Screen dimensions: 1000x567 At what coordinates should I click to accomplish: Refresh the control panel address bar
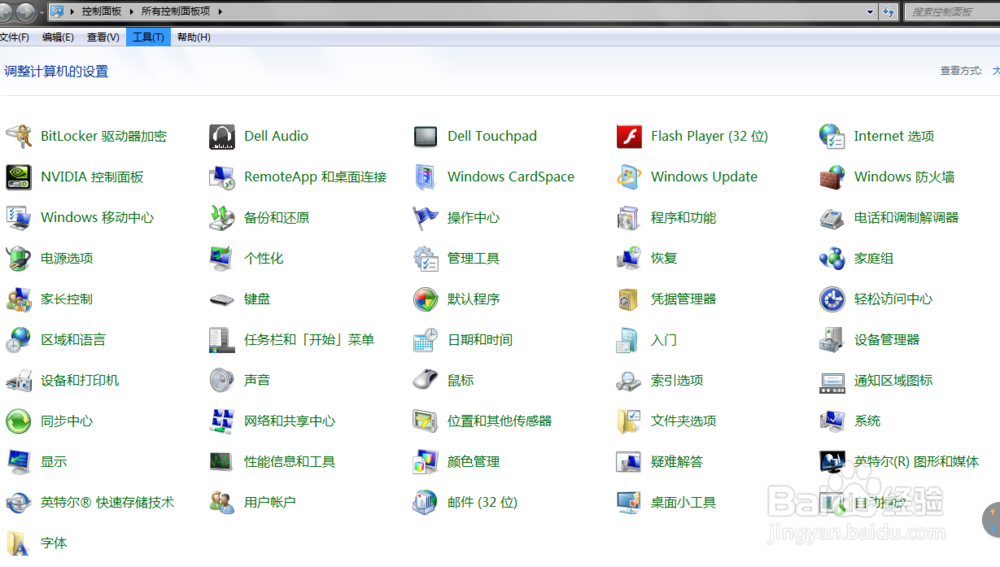pyautogui.click(x=888, y=11)
